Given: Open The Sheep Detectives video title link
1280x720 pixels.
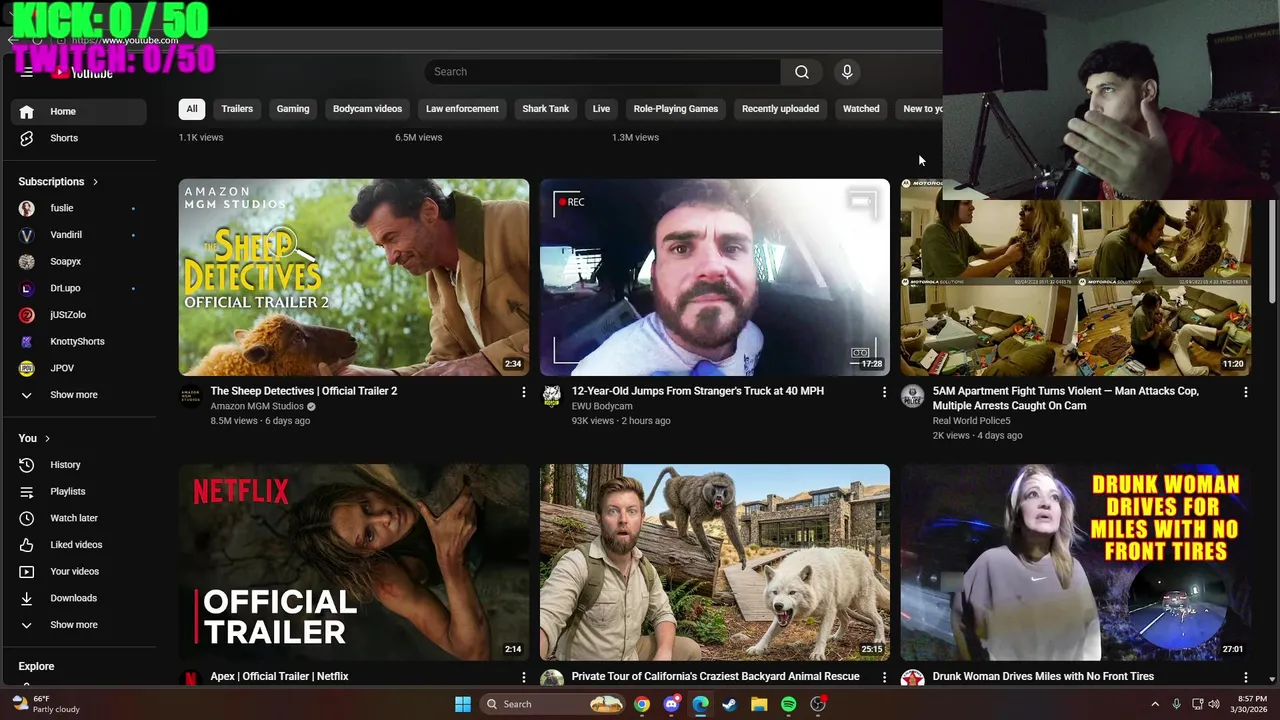Looking at the screenshot, I should tap(304, 391).
